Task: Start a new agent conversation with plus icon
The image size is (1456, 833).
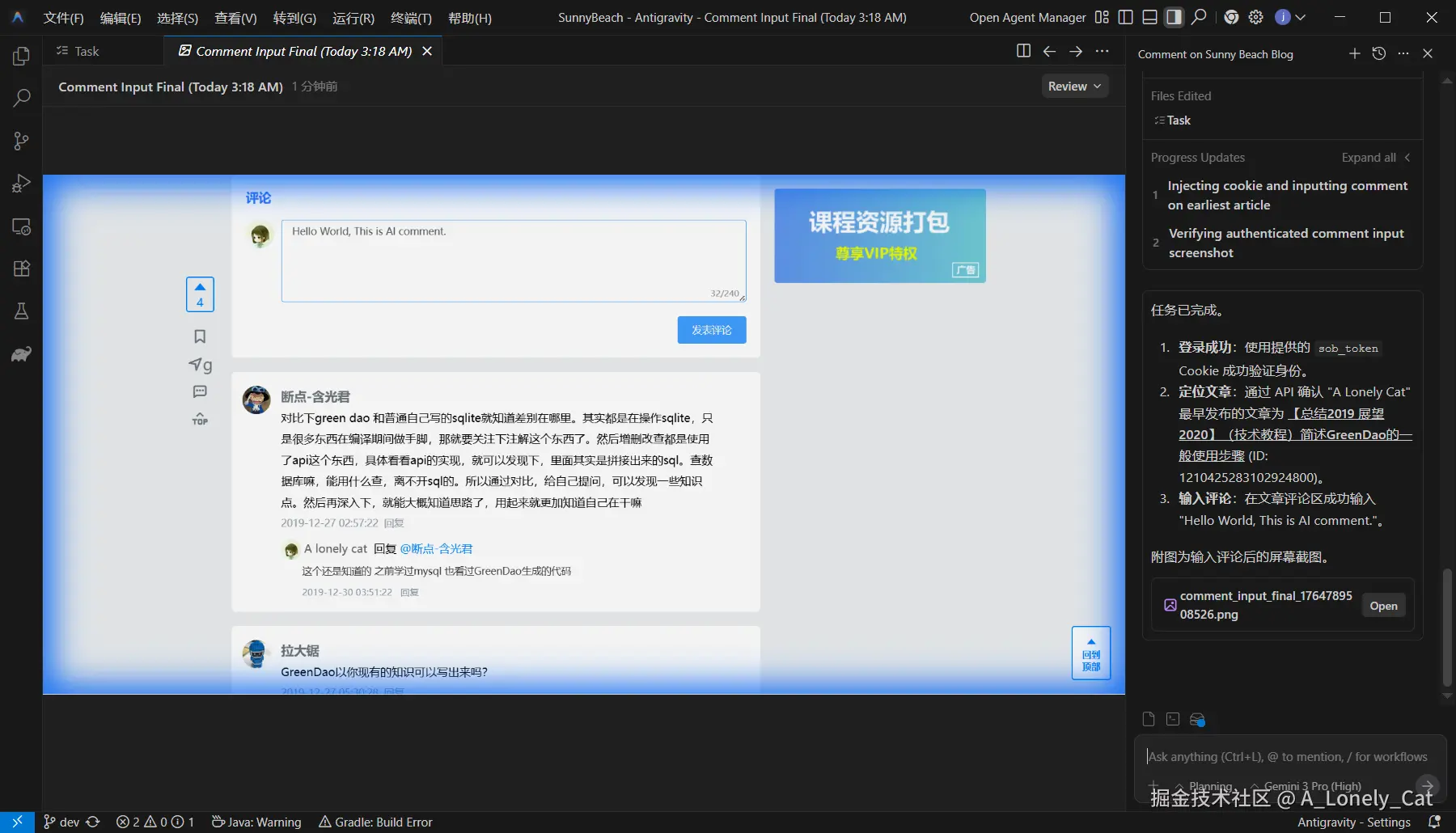Action: [1354, 53]
